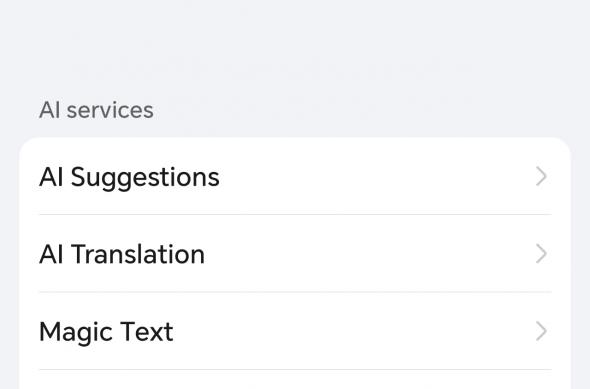Click empty space in AI Suggestions row

[x=376, y=176]
